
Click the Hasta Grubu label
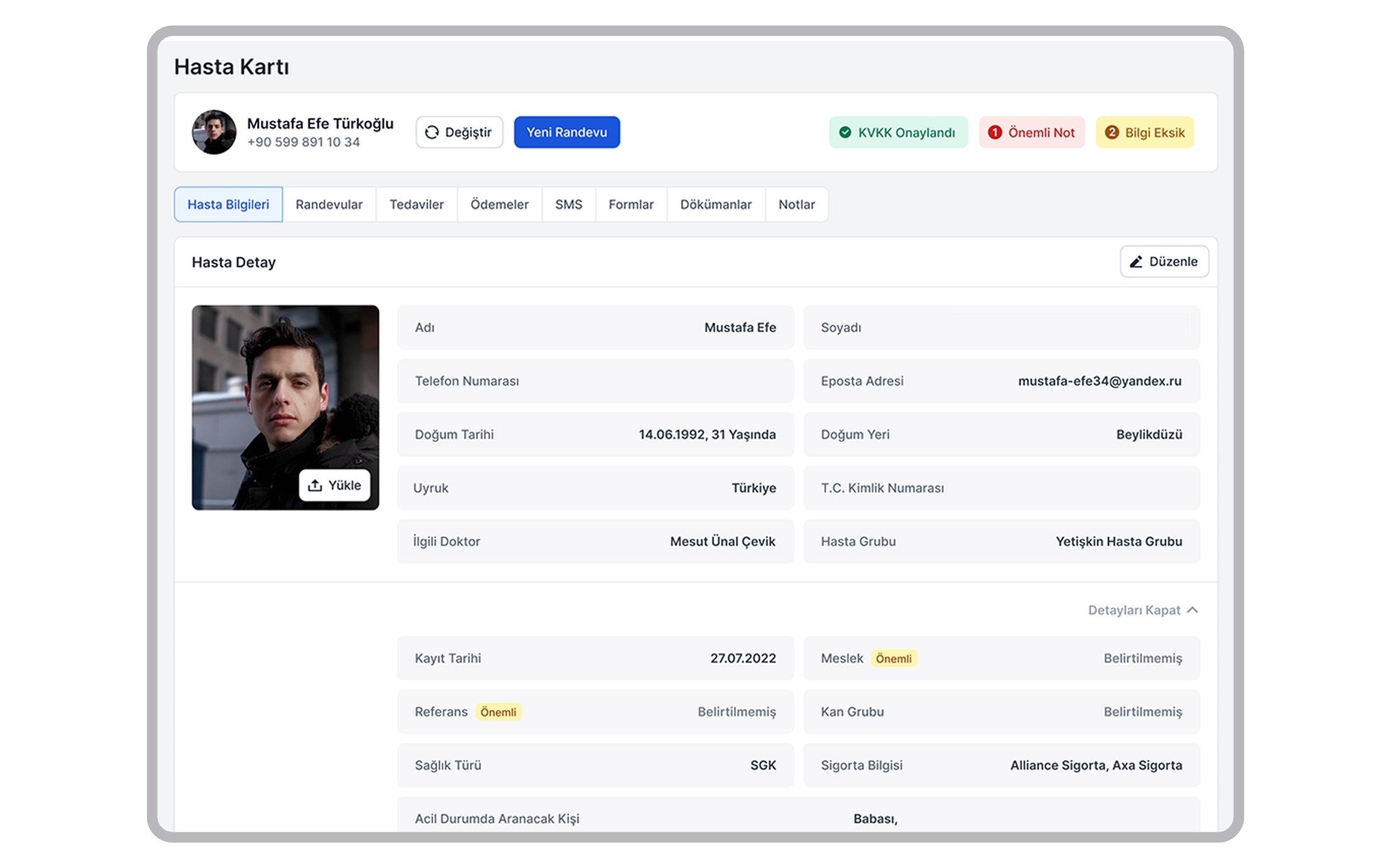858,541
